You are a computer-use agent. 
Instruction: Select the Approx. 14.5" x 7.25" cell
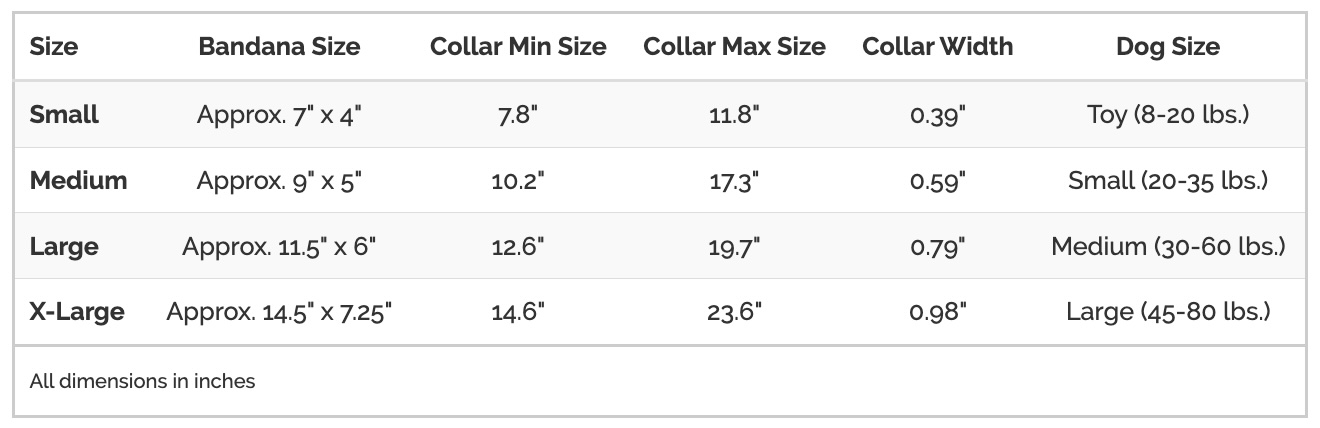pos(279,311)
